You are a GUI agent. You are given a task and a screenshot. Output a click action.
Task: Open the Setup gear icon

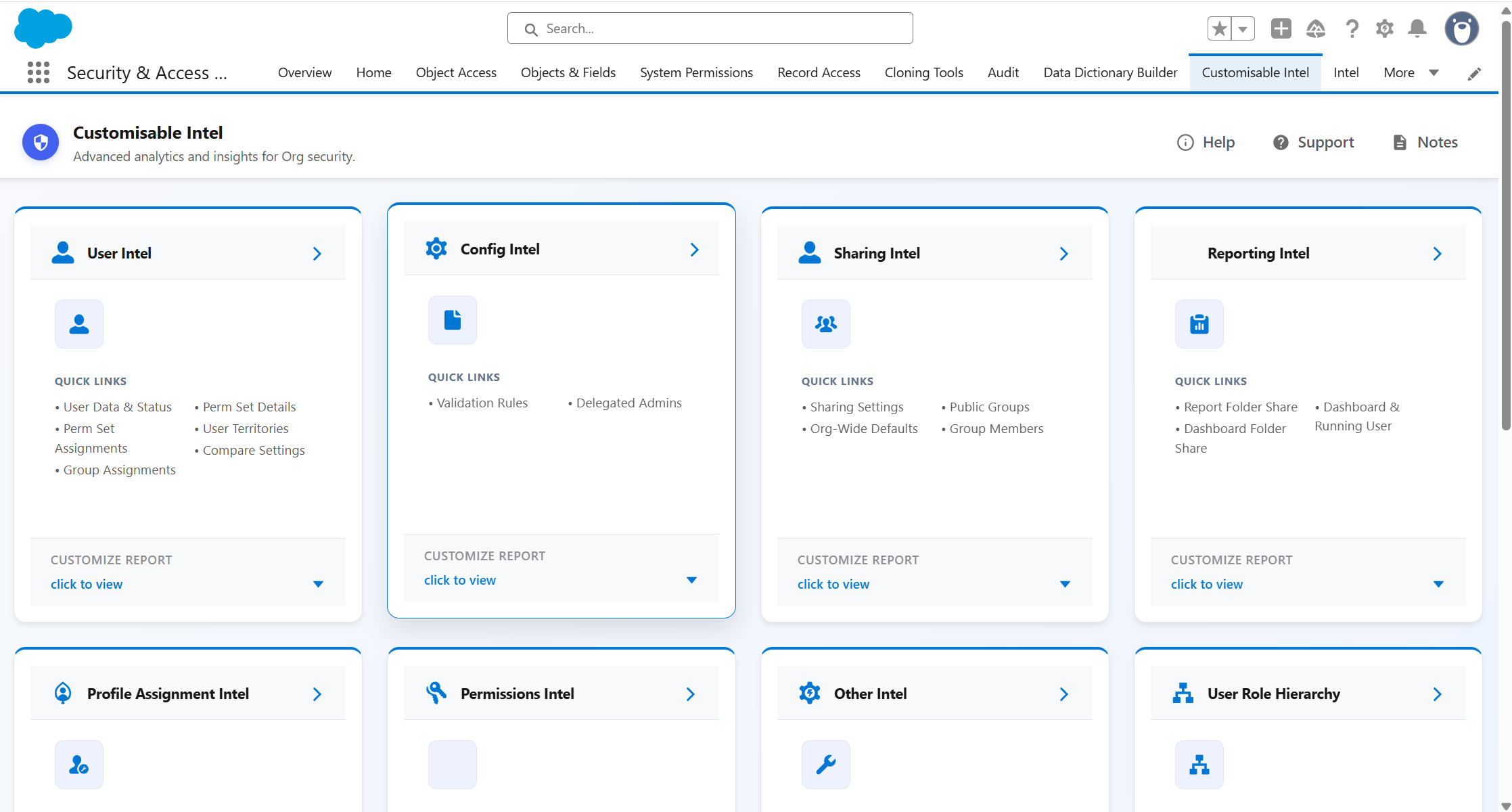pos(1384,28)
